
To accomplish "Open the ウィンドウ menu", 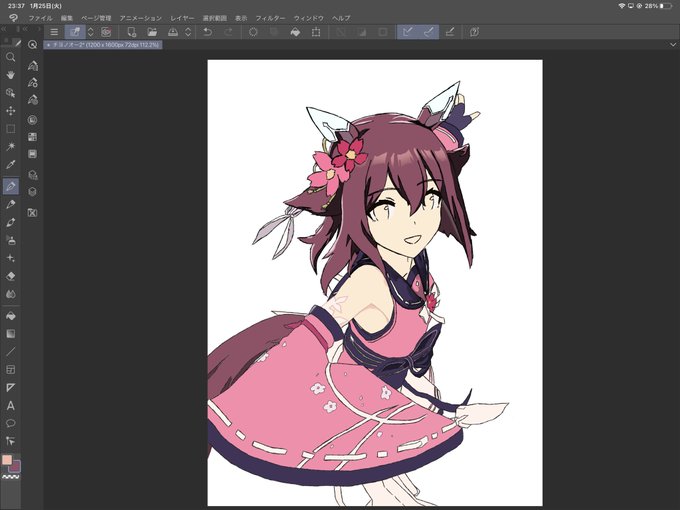I will pos(309,18).
